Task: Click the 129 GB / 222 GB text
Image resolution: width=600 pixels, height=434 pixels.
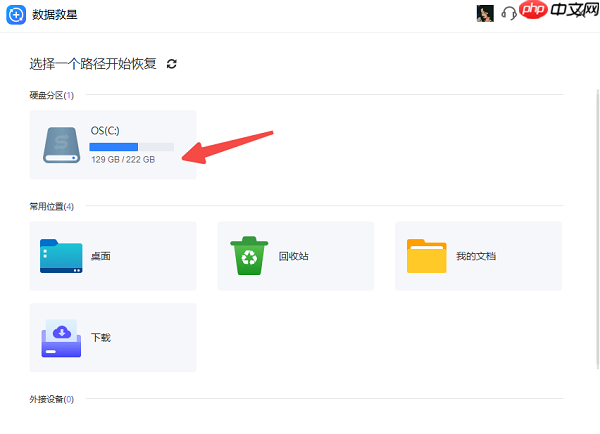Action: click(x=123, y=160)
